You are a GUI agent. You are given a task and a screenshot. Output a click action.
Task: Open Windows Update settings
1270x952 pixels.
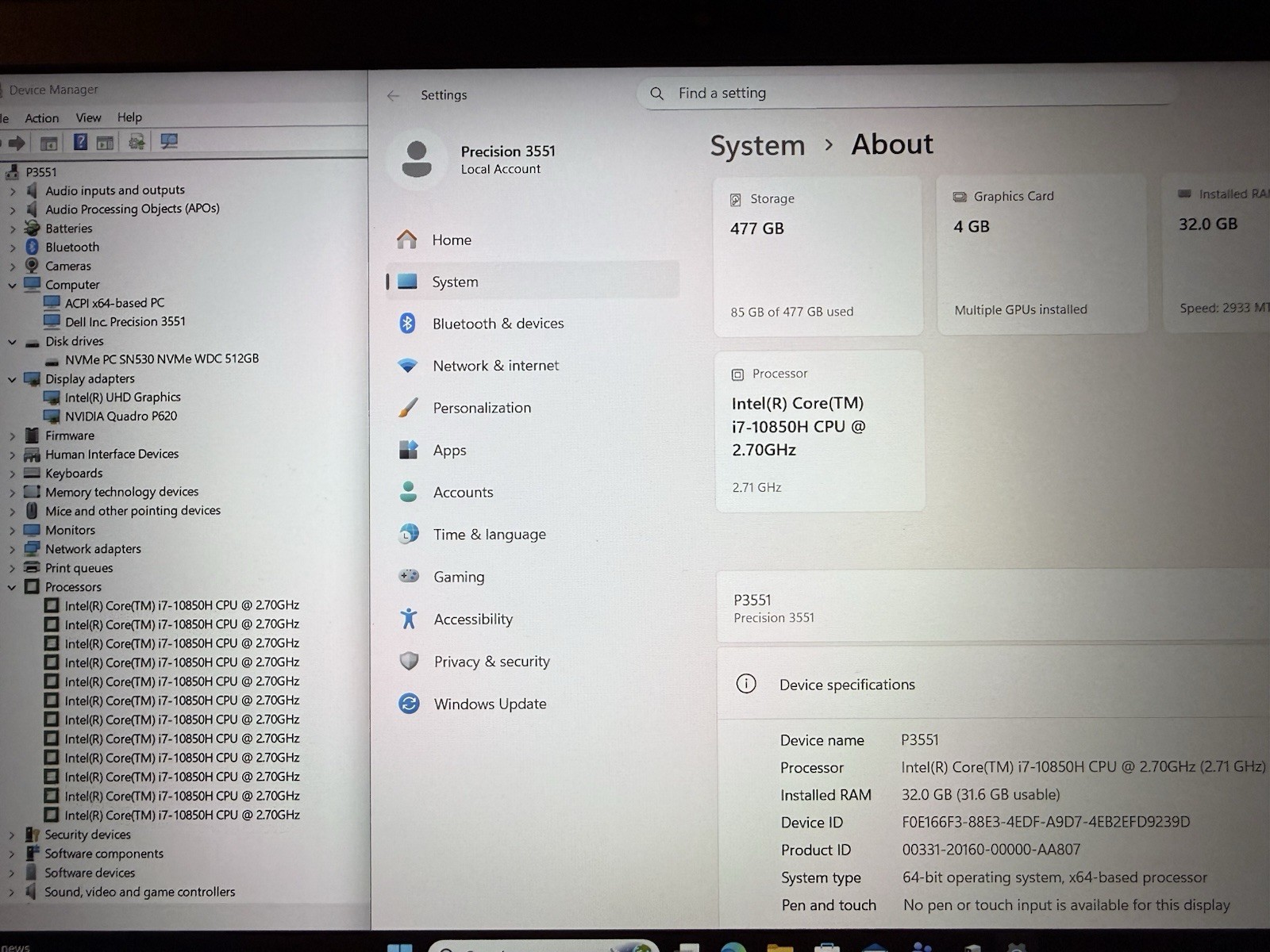[x=532, y=704]
